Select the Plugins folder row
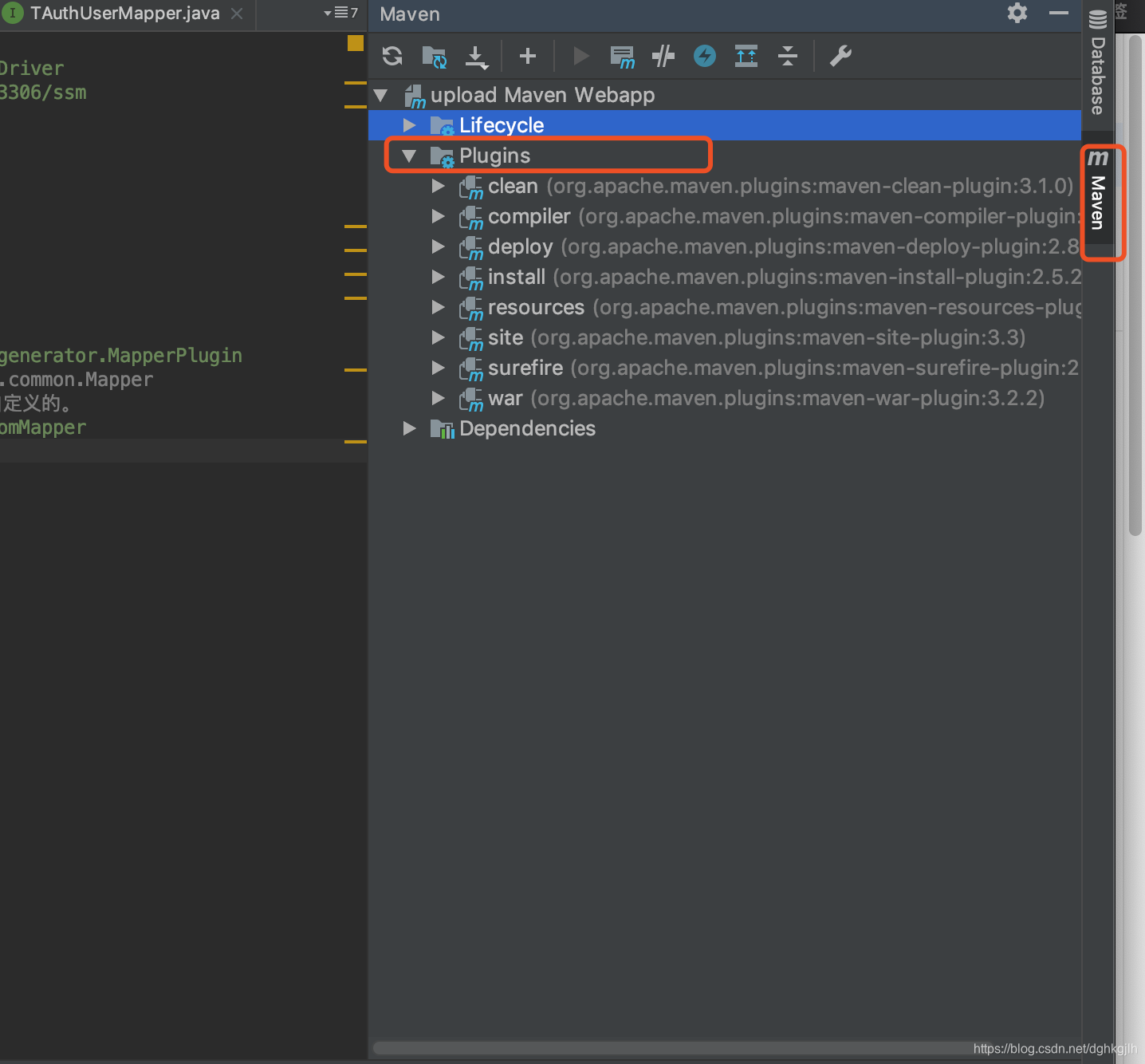The height and width of the screenshot is (1064, 1145). click(725, 156)
